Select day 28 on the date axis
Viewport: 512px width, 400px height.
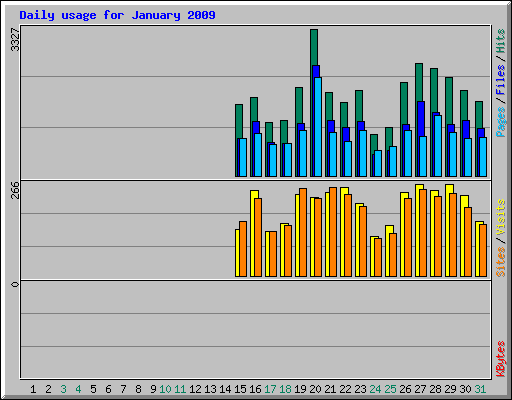(435, 389)
